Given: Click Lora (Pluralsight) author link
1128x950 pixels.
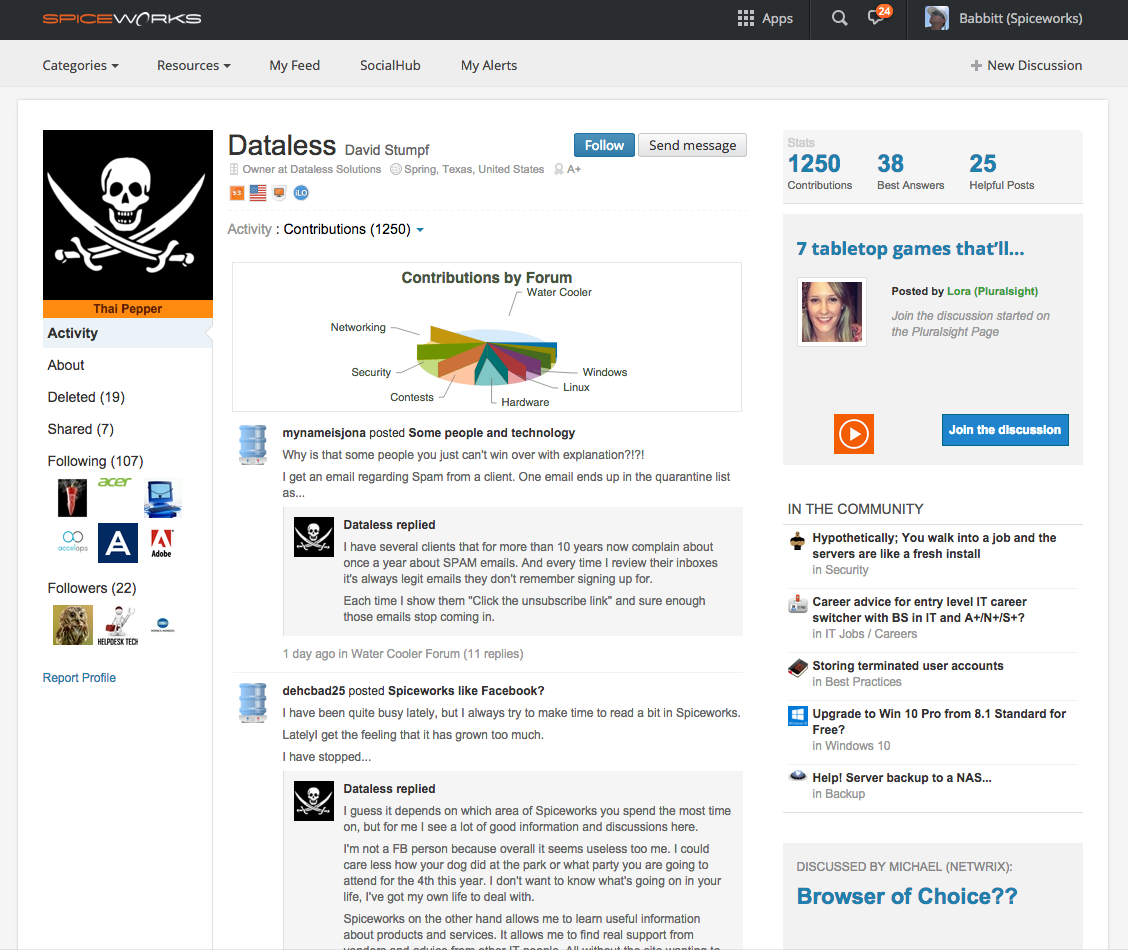Looking at the screenshot, I should [x=993, y=291].
